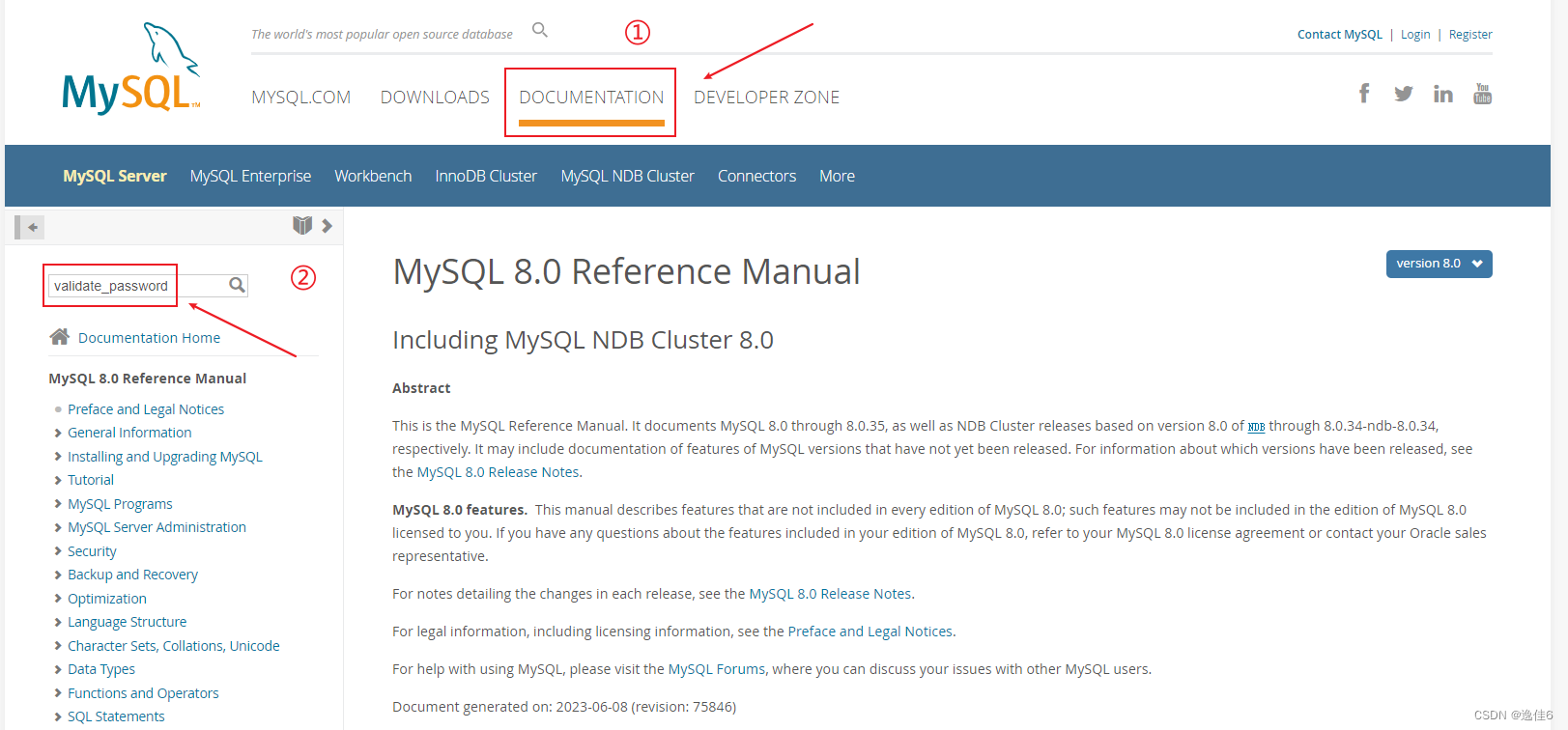The height and width of the screenshot is (730, 1568).
Task: Open Release Notes link in 'For notes' sentence
Action: (831, 594)
